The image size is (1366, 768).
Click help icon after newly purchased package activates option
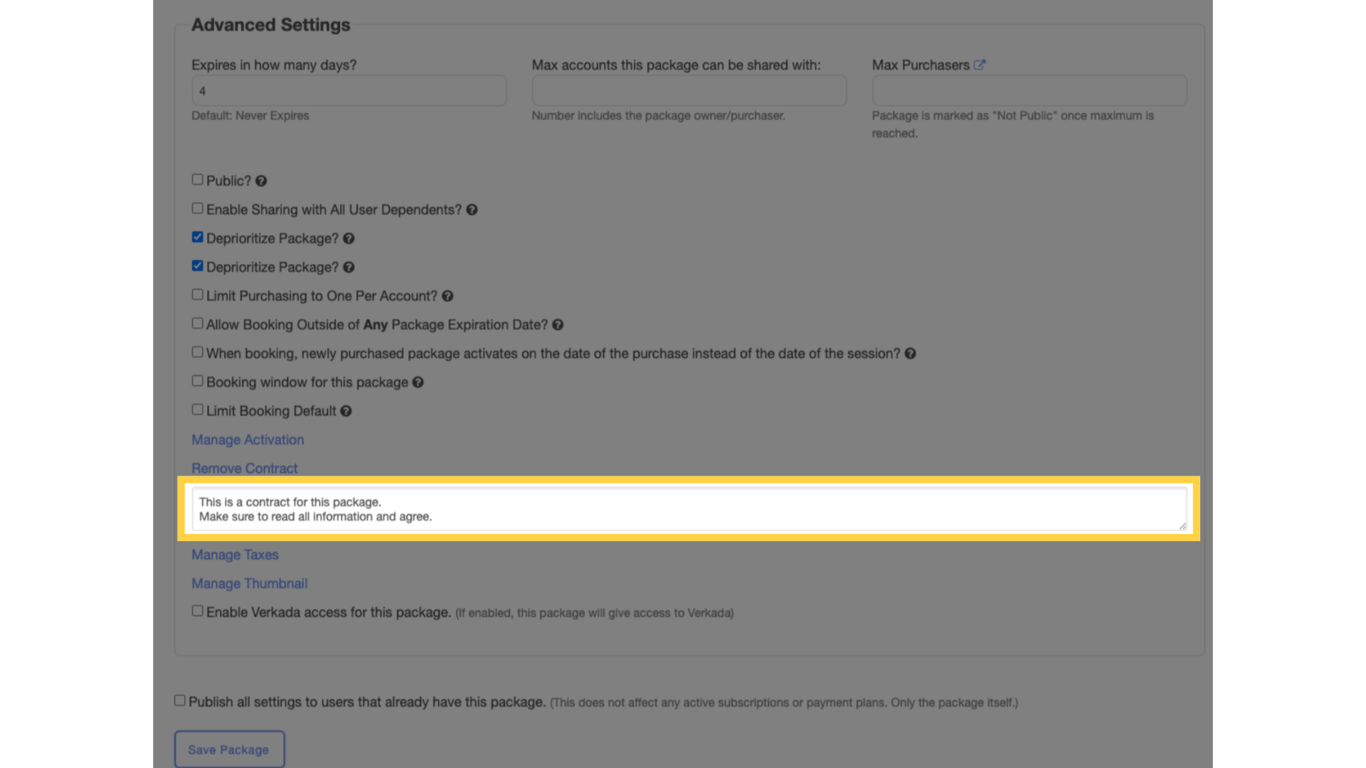tap(910, 353)
